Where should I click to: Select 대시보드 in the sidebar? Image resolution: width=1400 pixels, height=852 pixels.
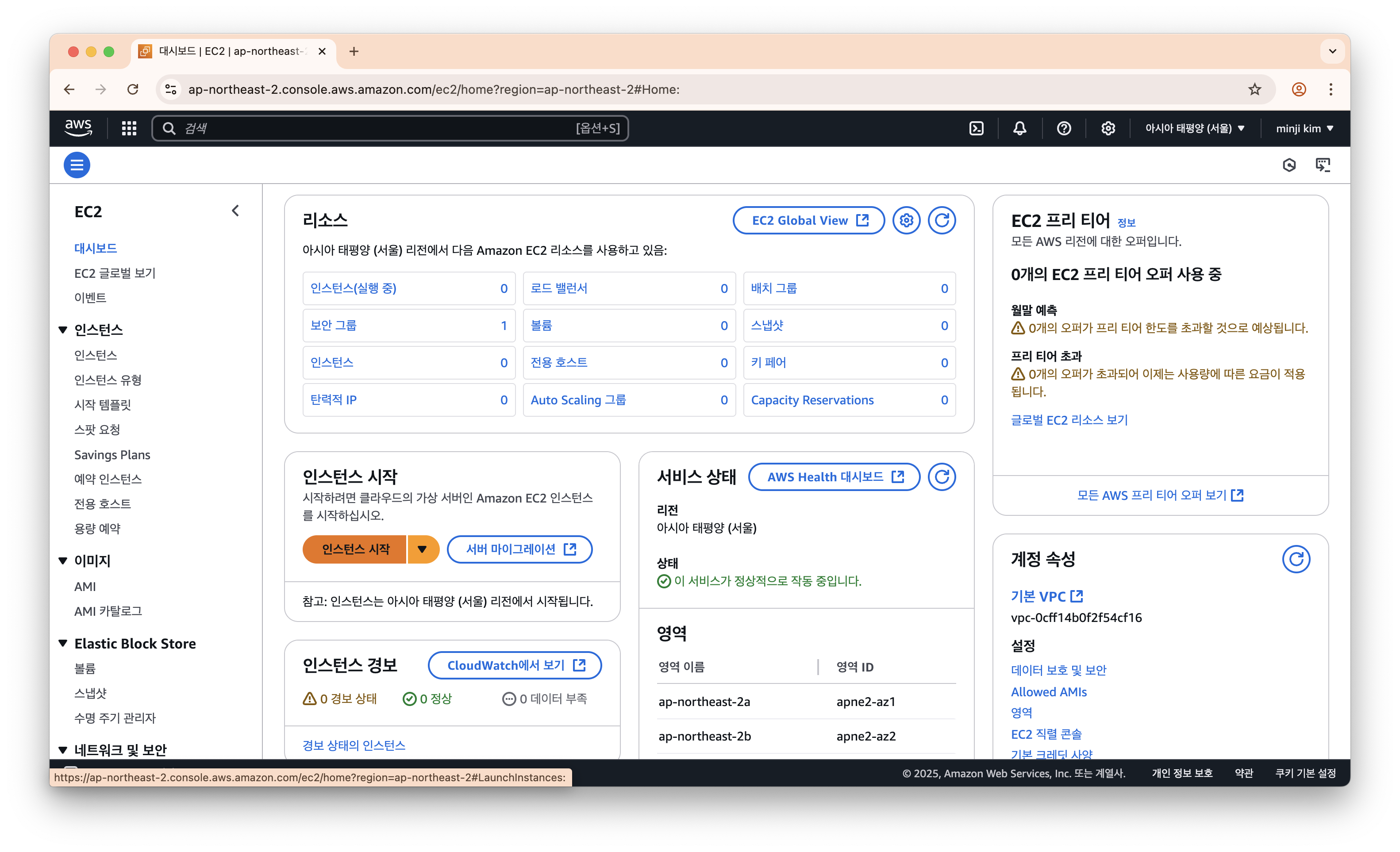click(x=96, y=248)
